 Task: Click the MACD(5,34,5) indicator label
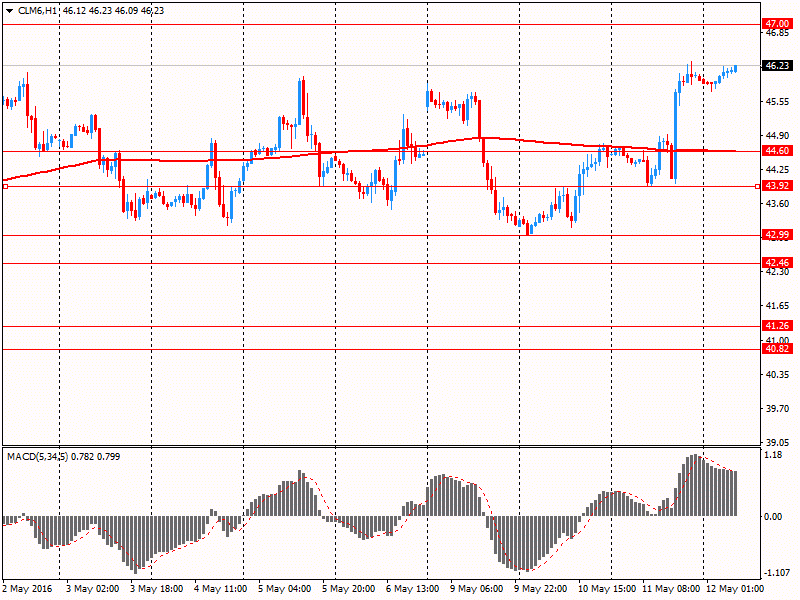tap(37, 457)
